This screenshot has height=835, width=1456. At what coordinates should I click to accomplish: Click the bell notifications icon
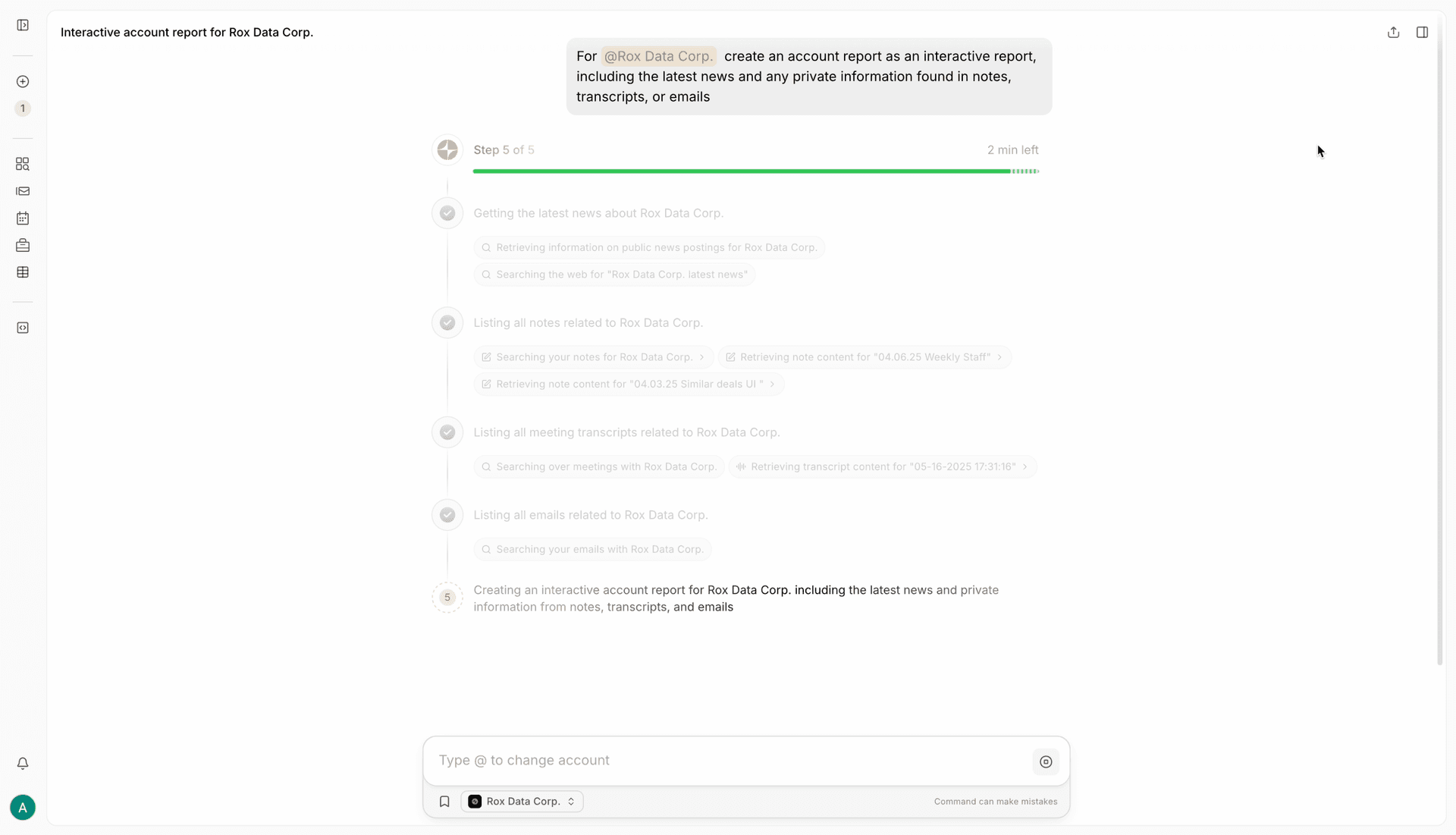(x=23, y=764)
